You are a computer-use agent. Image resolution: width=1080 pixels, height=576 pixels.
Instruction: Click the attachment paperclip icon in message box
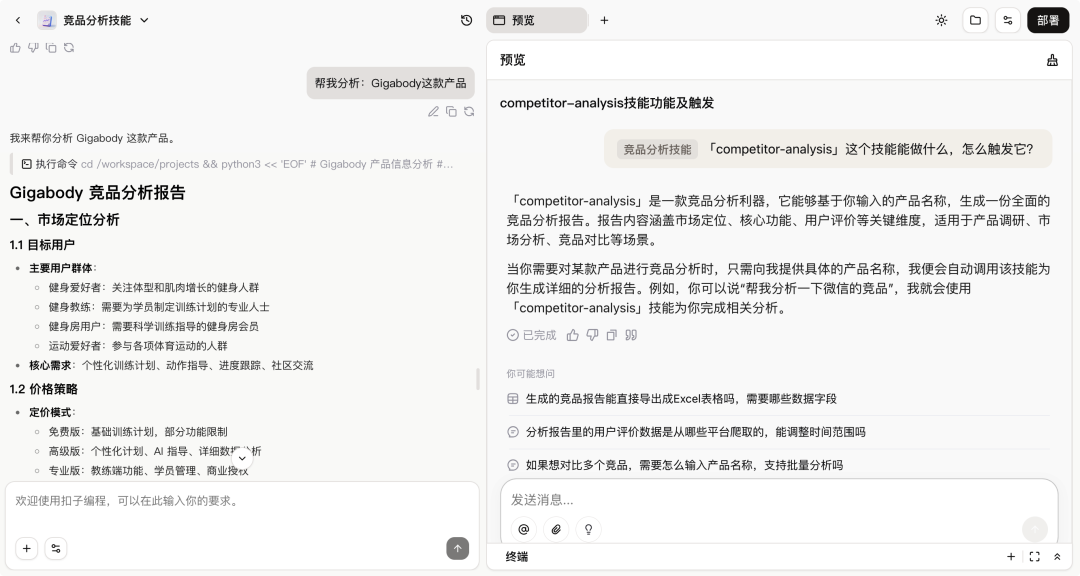tap(556, 529)
